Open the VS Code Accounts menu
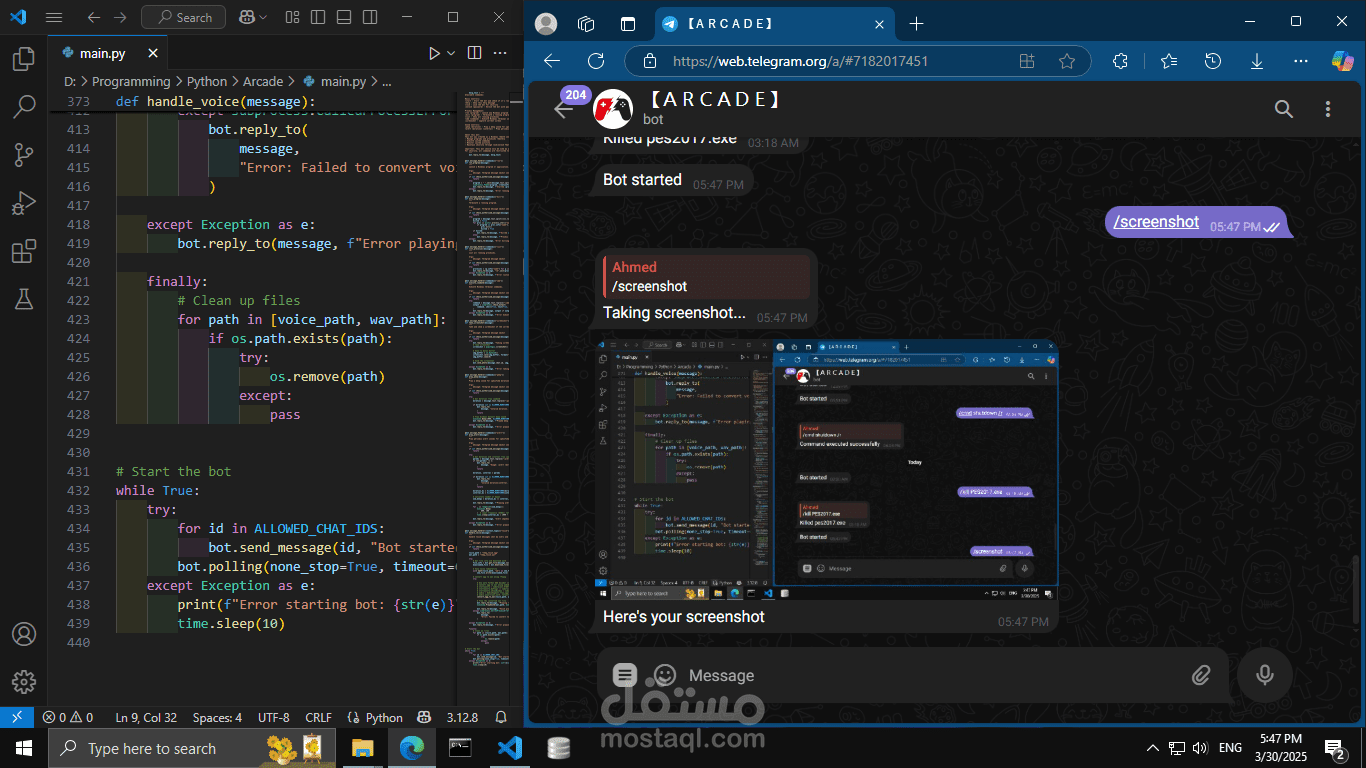The image size is (1366, 768). (23, 634)
